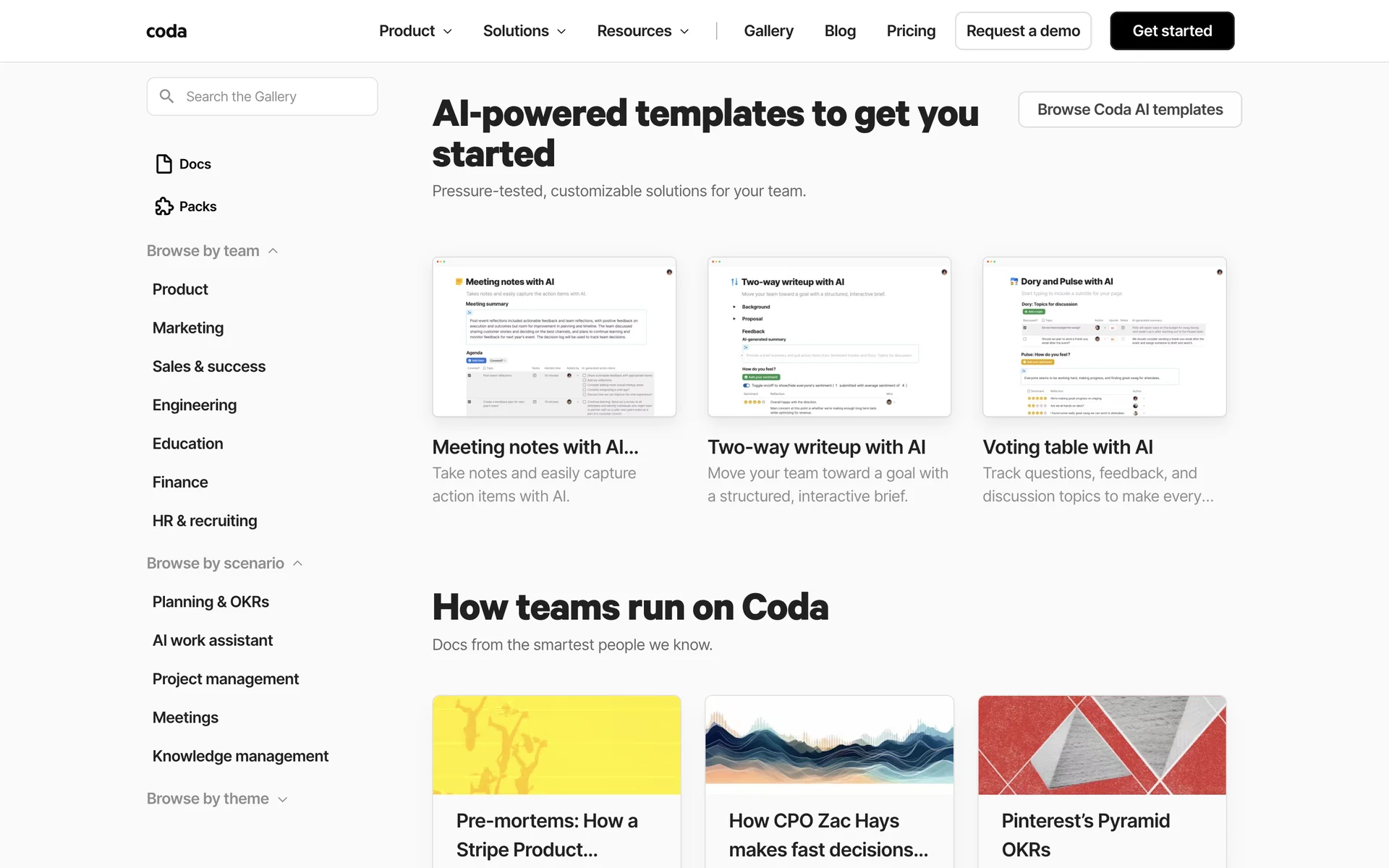
Task: Select Engineering in team list
Action: pos(195,405)
